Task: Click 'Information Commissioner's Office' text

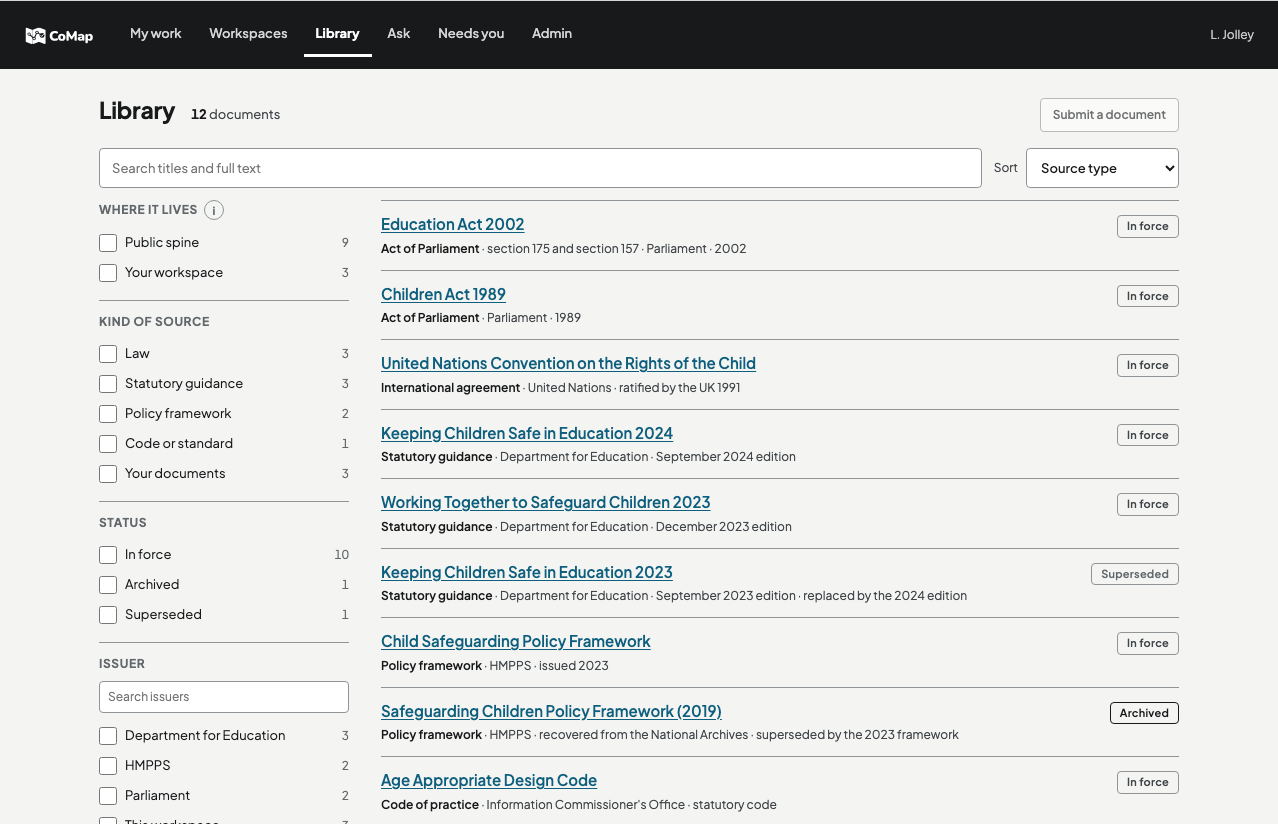Action: (x=586, y=805)
